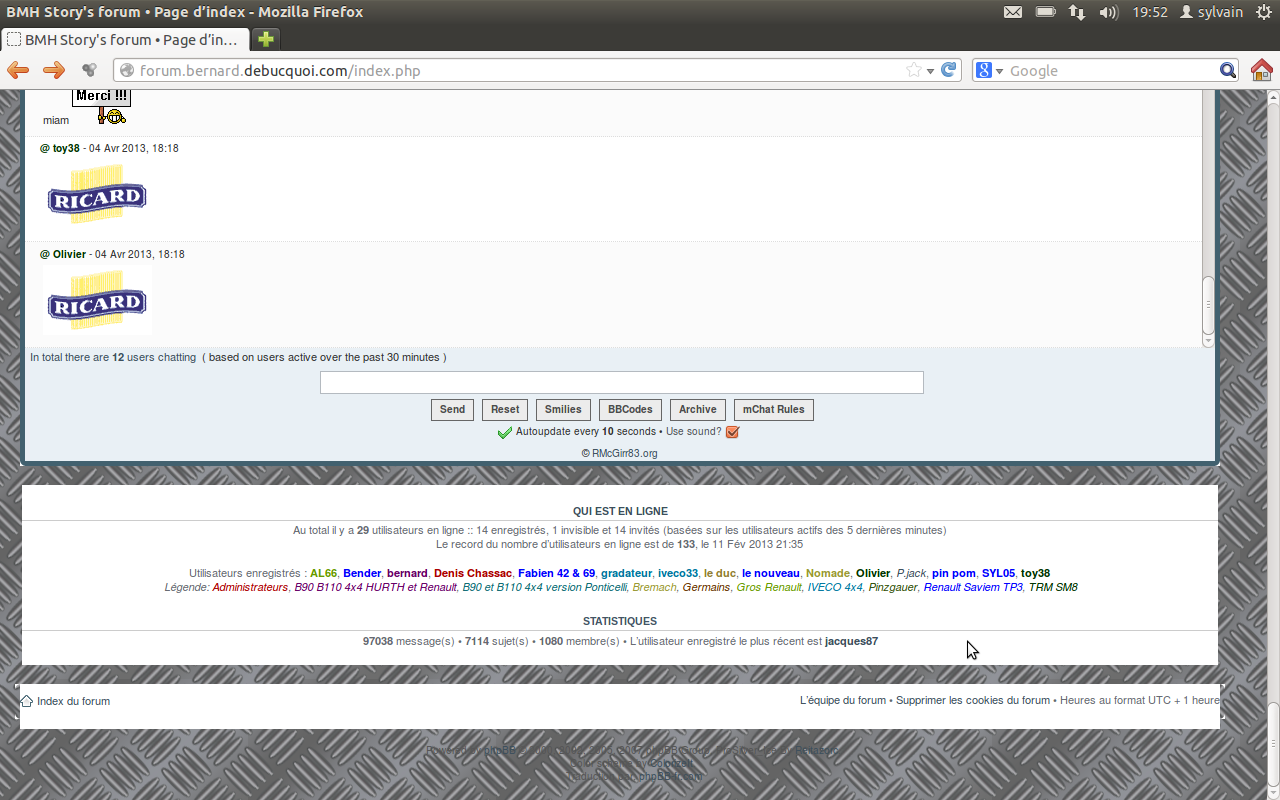Expand the URL history dropdown arrow
The height and width of the screenshot is (800, 1280).
(930, 71)
